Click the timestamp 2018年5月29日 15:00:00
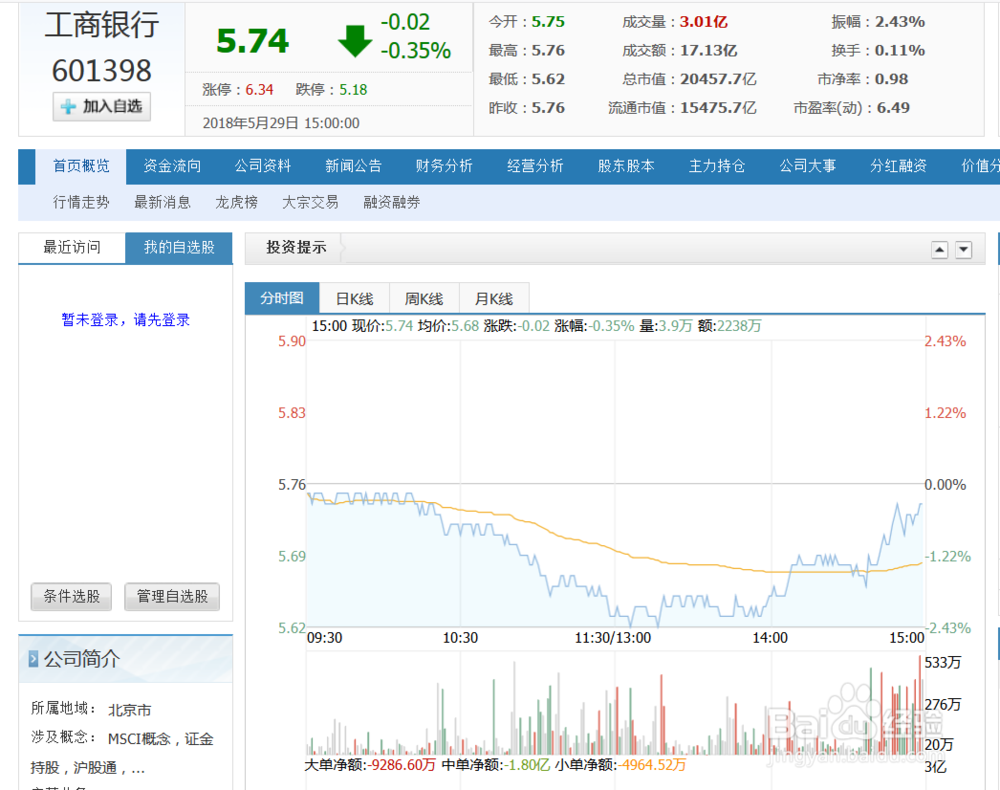 click(281, 123)
